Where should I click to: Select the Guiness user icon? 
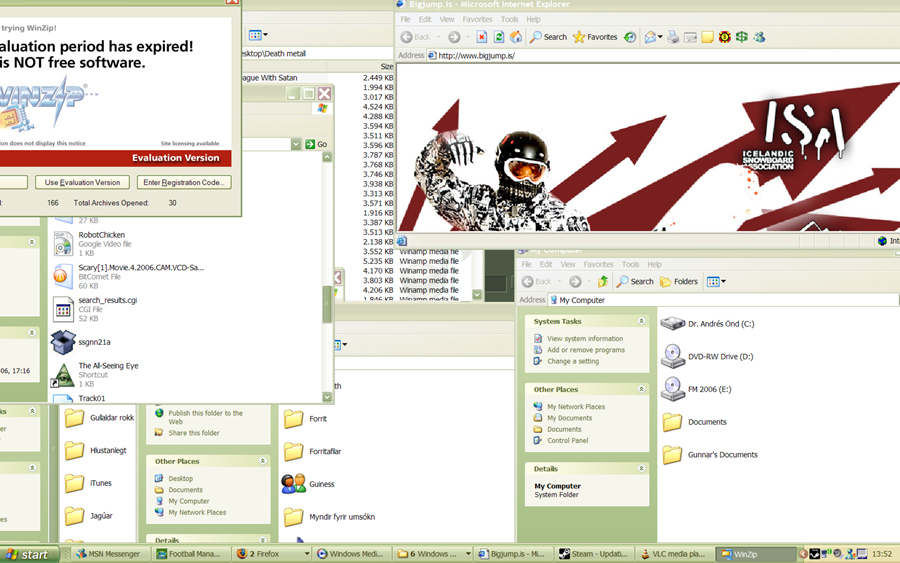[x=308, y=484]
